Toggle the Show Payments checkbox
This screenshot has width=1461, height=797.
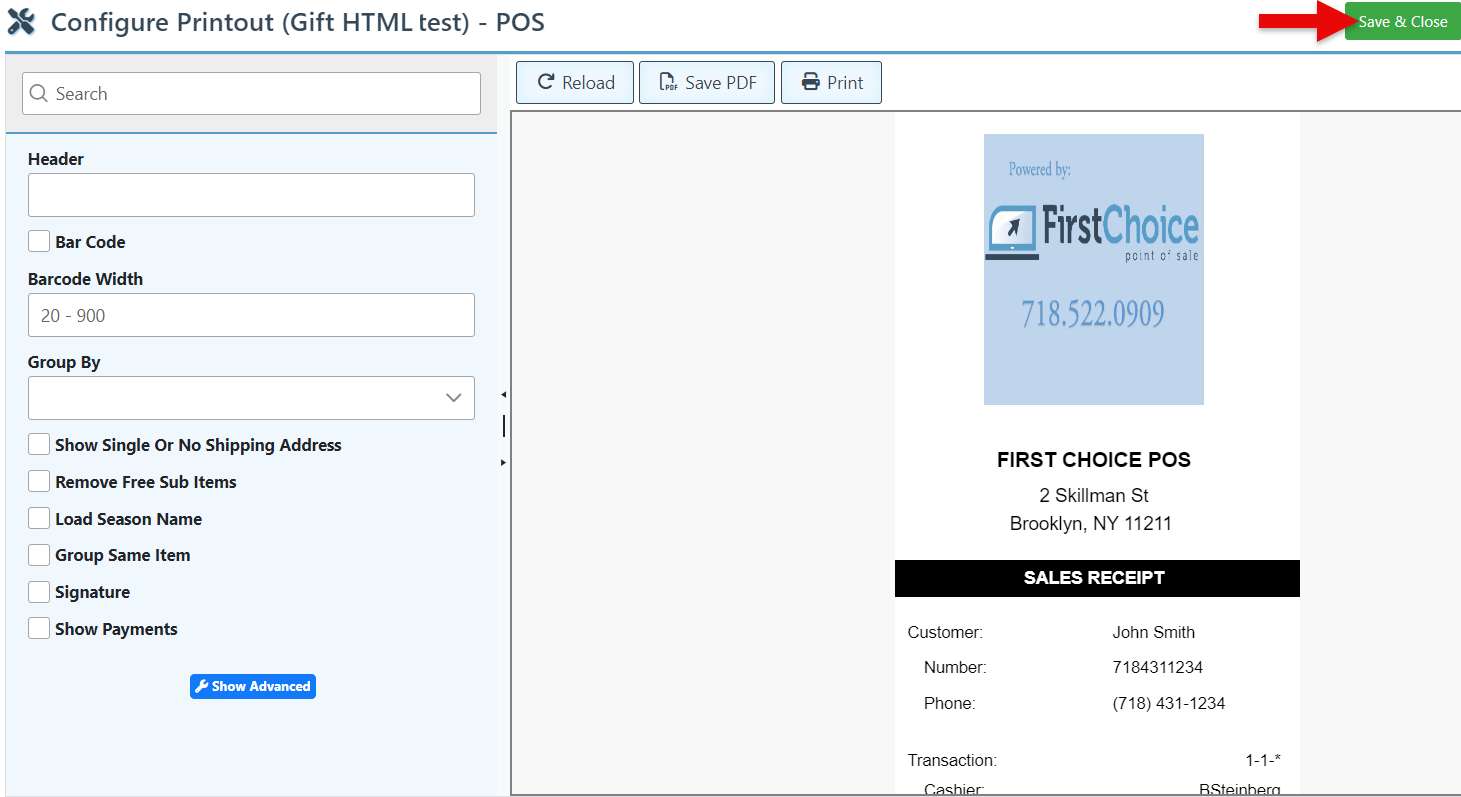(x=39, y=629)
